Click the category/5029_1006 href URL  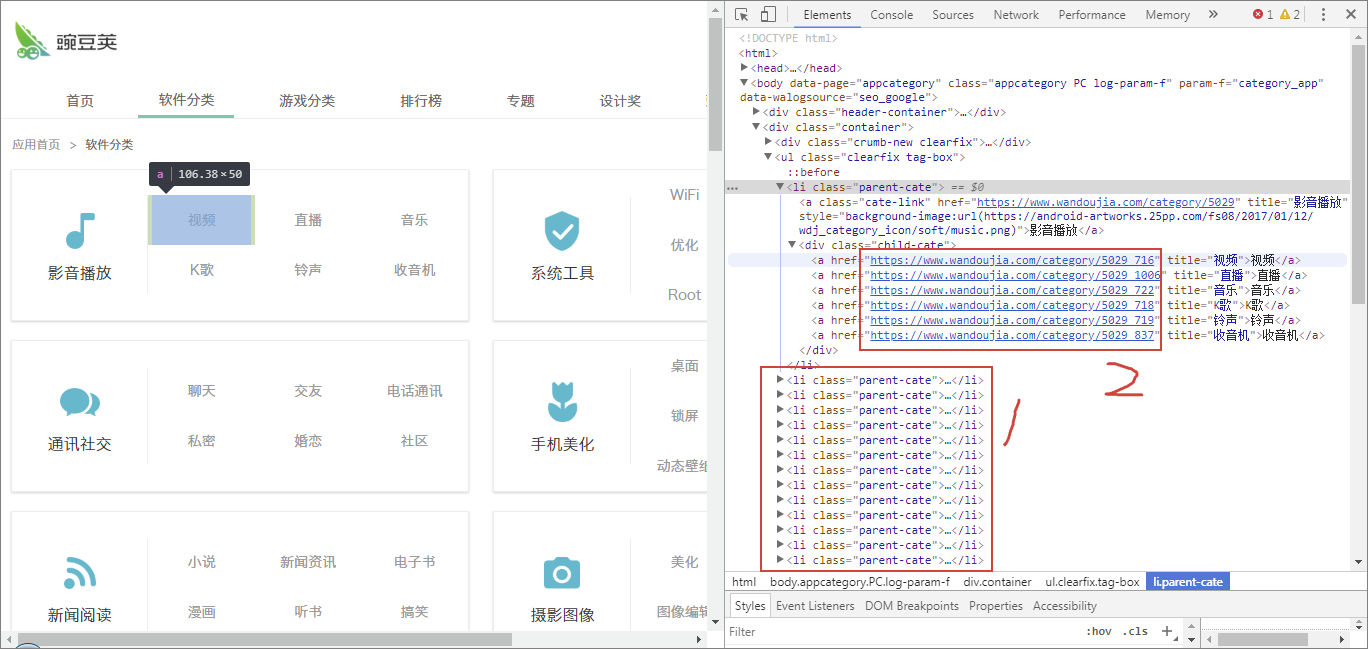[x=1015, y=275]
